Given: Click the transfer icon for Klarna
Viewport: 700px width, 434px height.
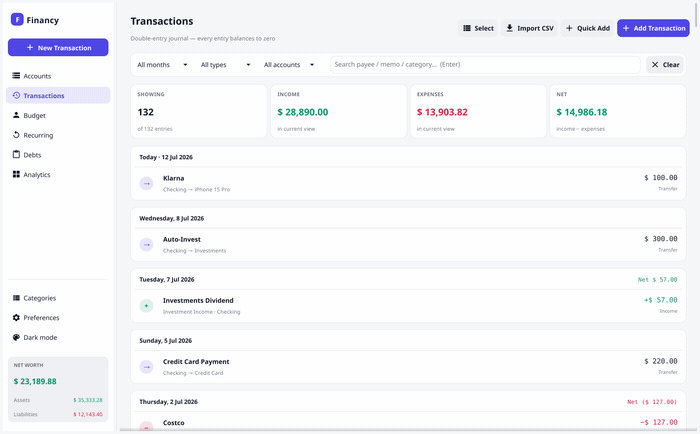Looking at the screenshot, I should [146, 184].
